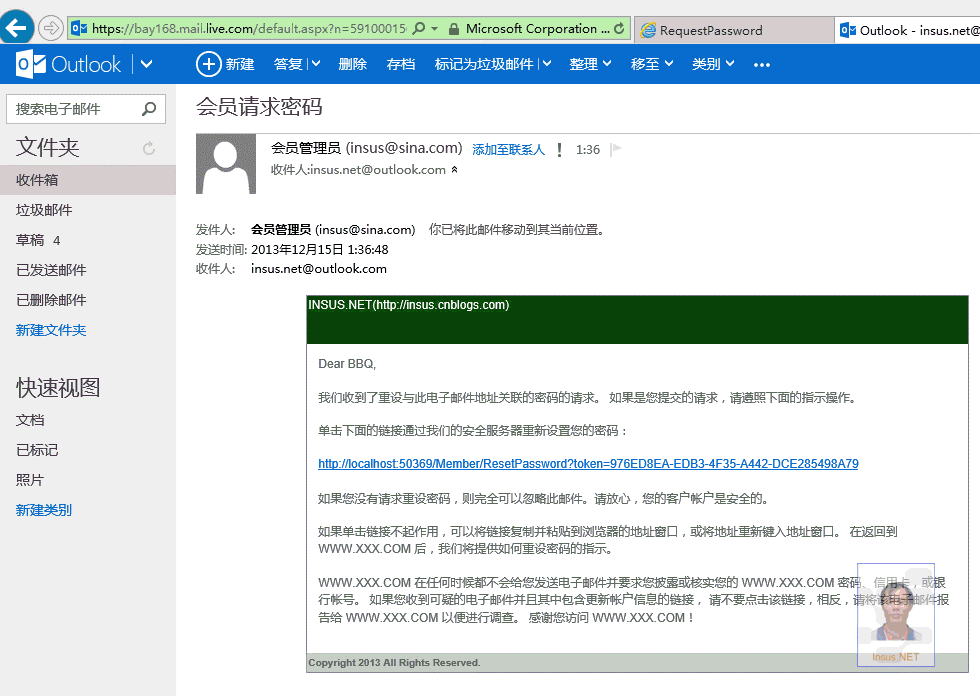Click the New category (新建类别) link
The height and width of the screenshot is (696, 980).
(x=44, y=510)
